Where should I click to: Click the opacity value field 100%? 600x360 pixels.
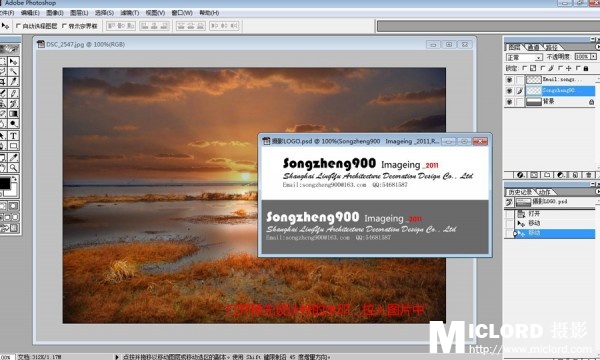tap(582, 57)
